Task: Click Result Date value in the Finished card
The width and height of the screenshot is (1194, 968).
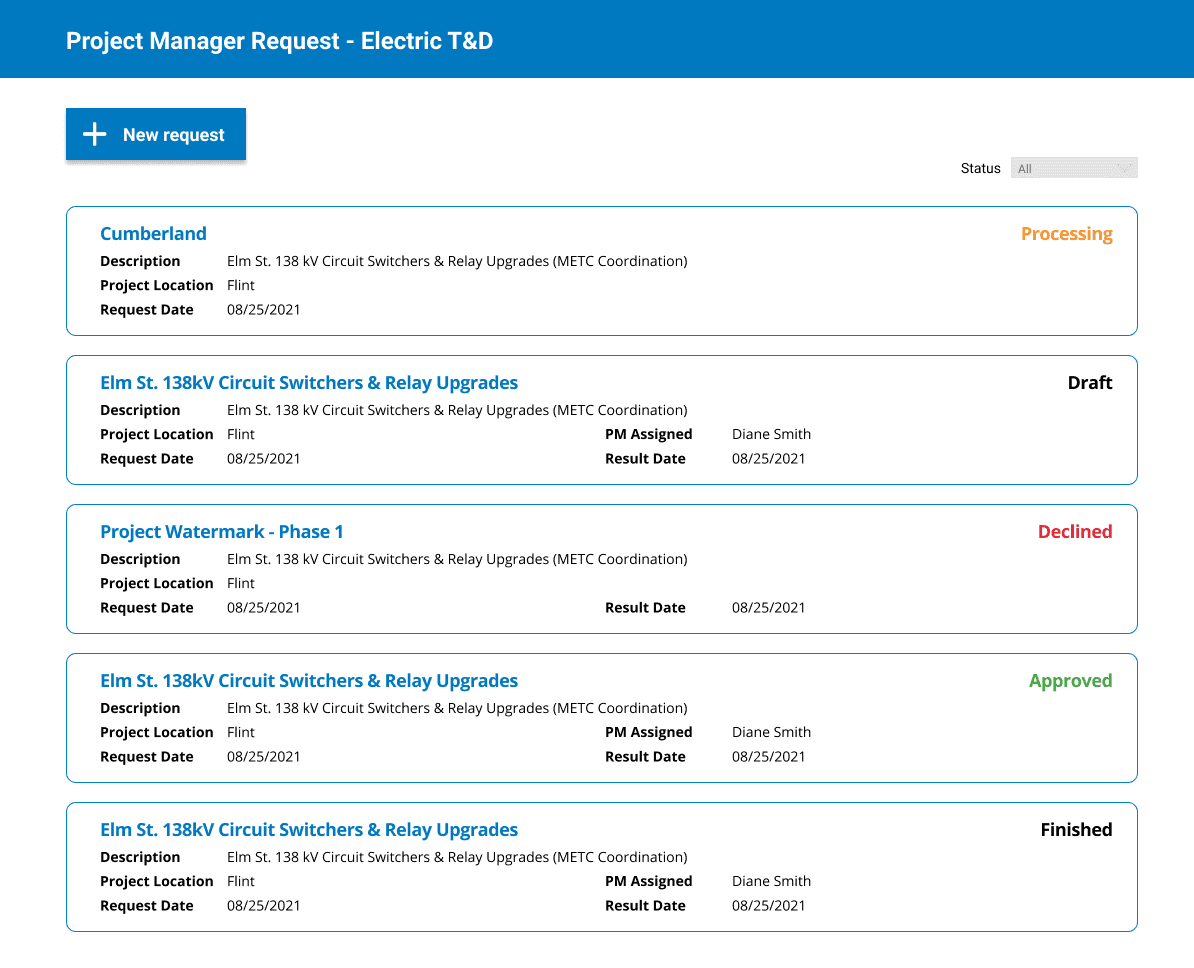Action: click(768, 906)
